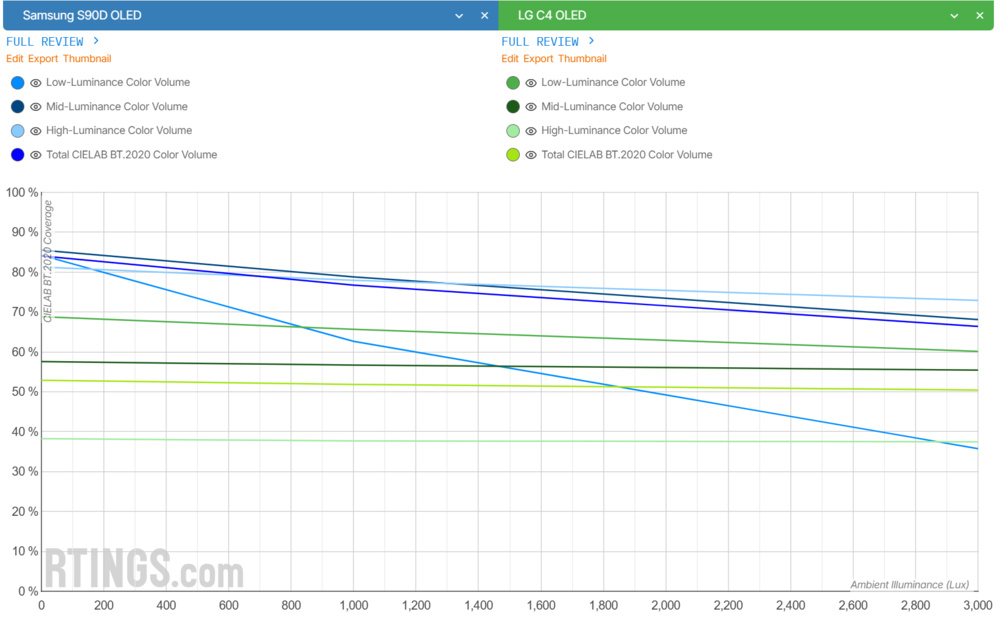Click the dark green Mid-Luminance legend circle
Image resolution: width=1000 pixels, height=623 pixels.
pyautogui.click(x=512, y=106)
